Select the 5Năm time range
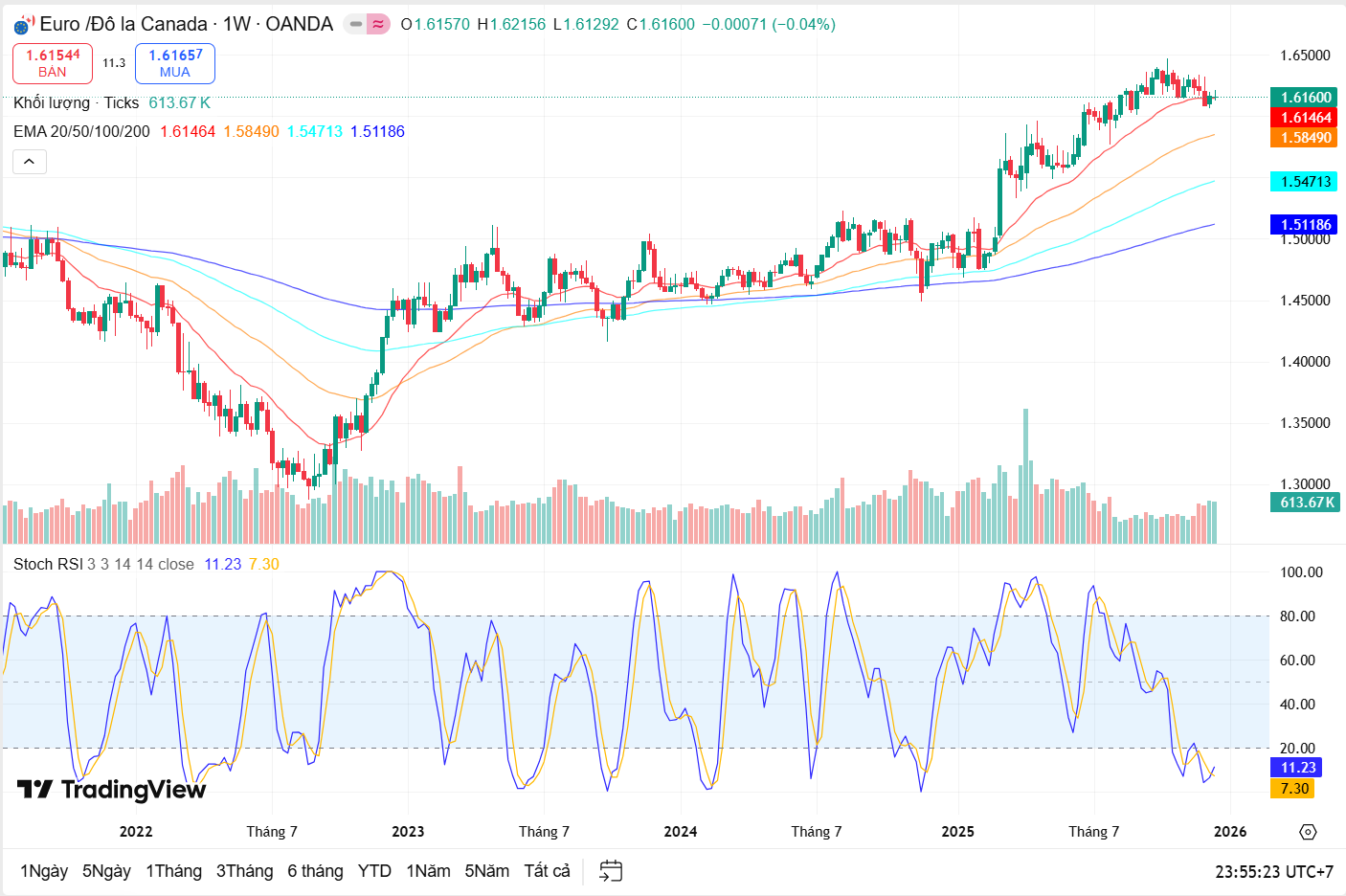The height and width of the screenshot is (896, 1346). point(486,871)
